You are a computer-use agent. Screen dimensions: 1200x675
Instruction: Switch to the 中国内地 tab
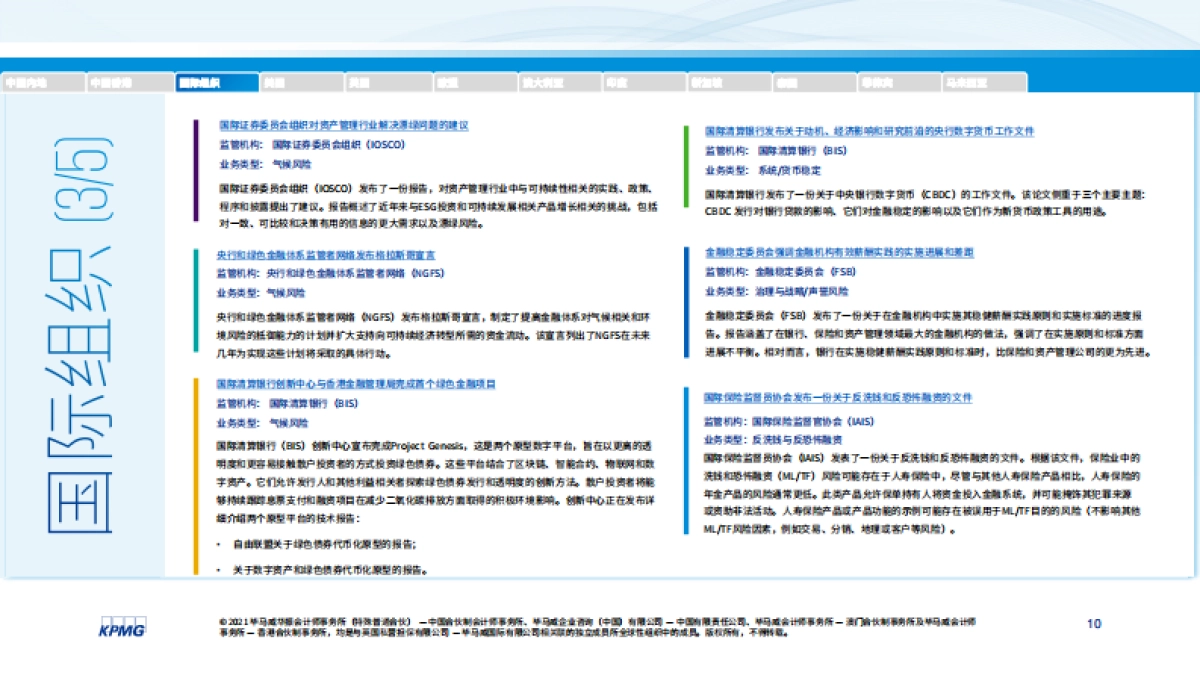pyautogui.click(x=40, y=81)
